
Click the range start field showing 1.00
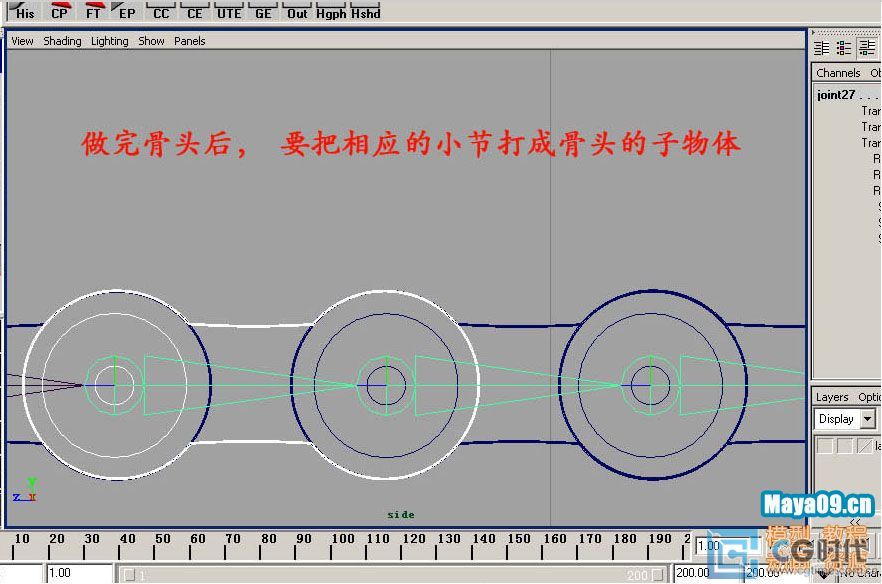pos(79,573)
